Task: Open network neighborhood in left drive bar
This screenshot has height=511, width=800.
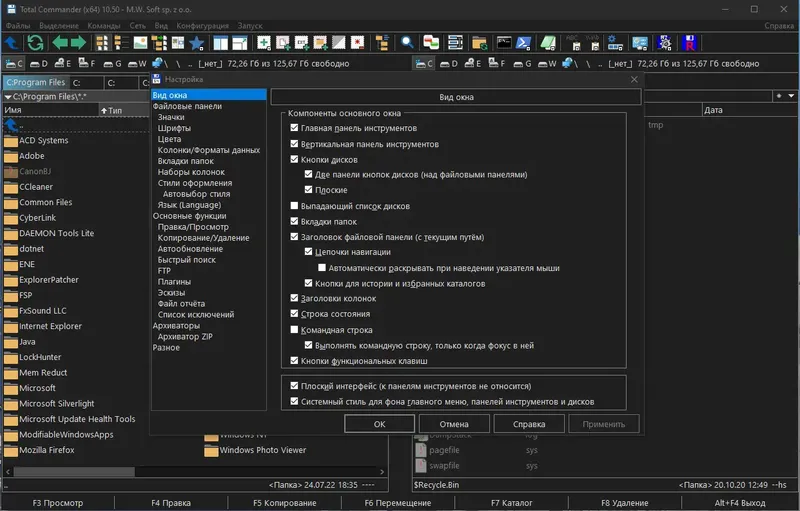Action: tap(159, 64)
